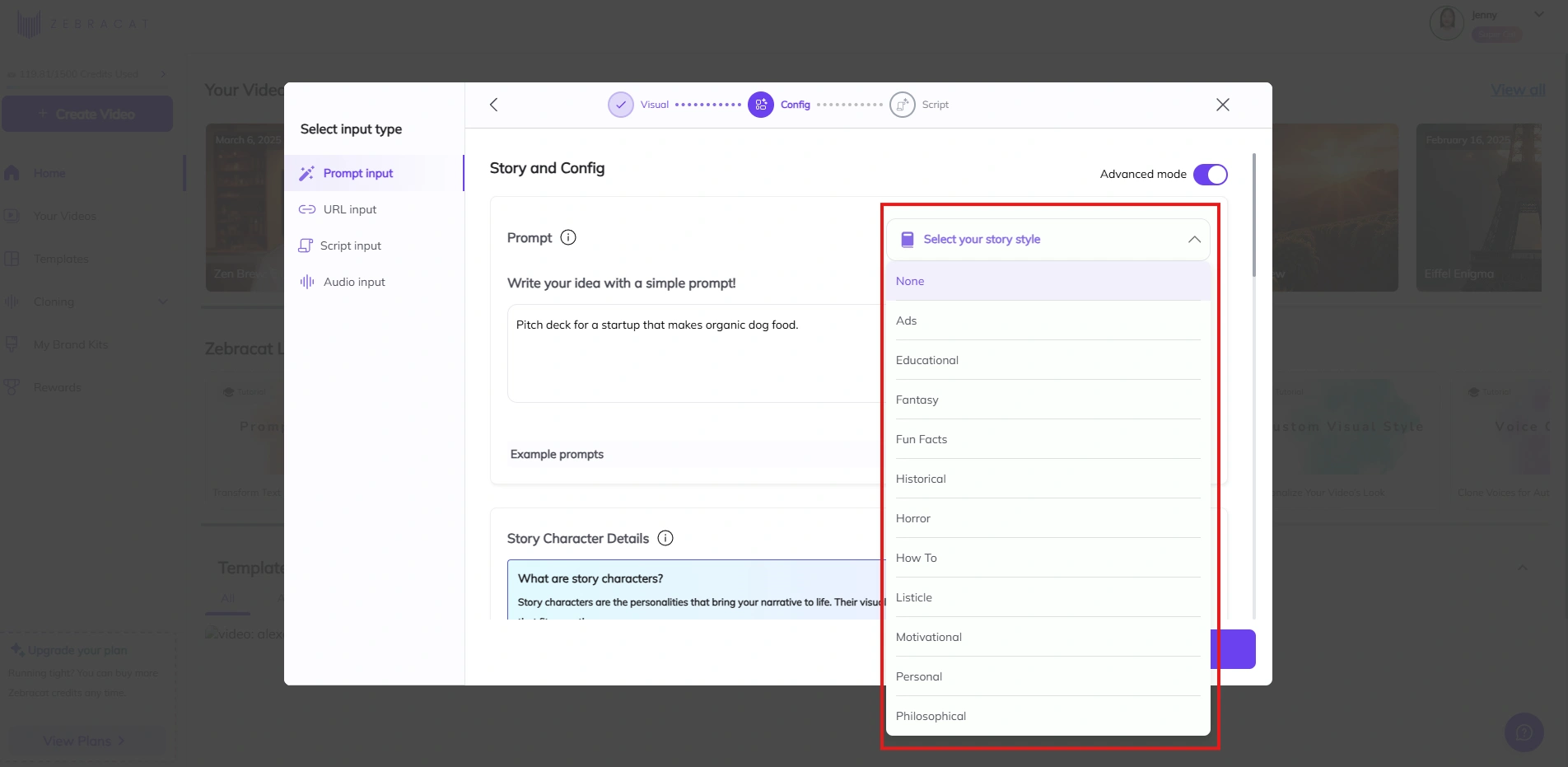Select URL input type

[374, 209]
